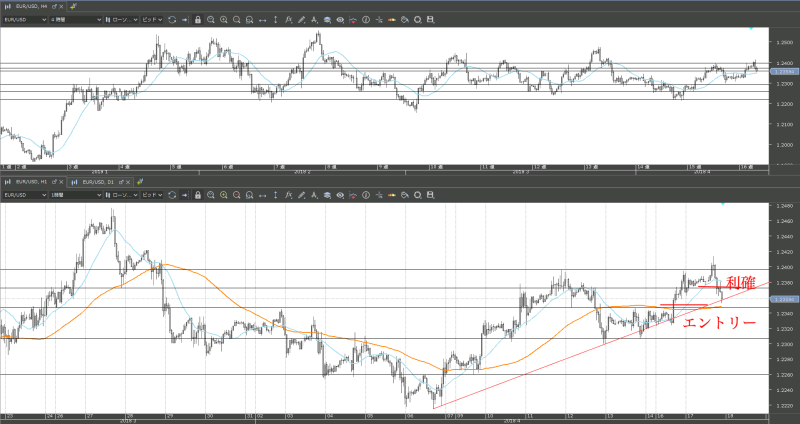Screen dimensions: 800x424
Task: Open the 4-hour timeframe dropdown
Action: (76, 20)
